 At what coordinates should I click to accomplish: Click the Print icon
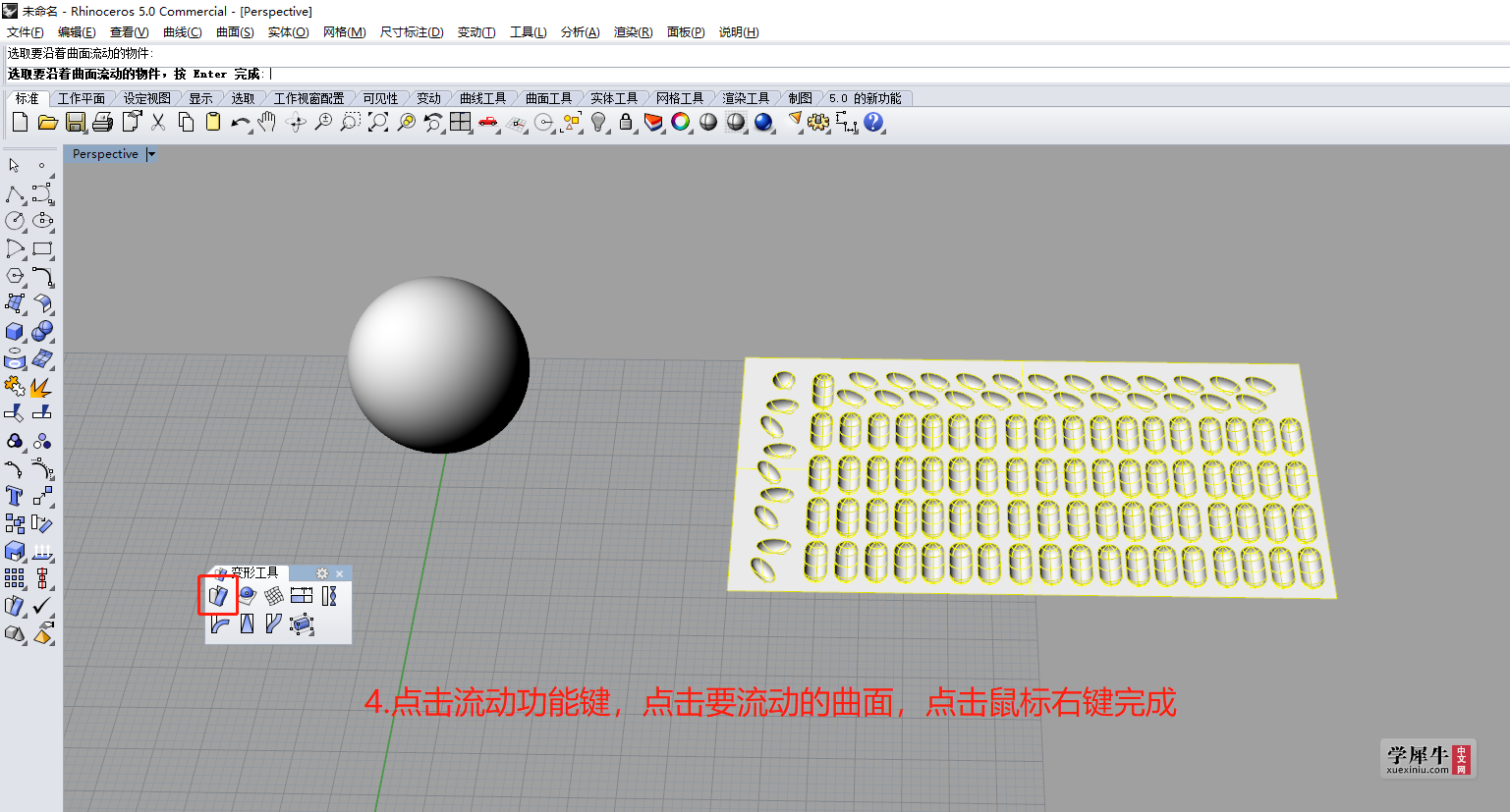tap(103, 122)
